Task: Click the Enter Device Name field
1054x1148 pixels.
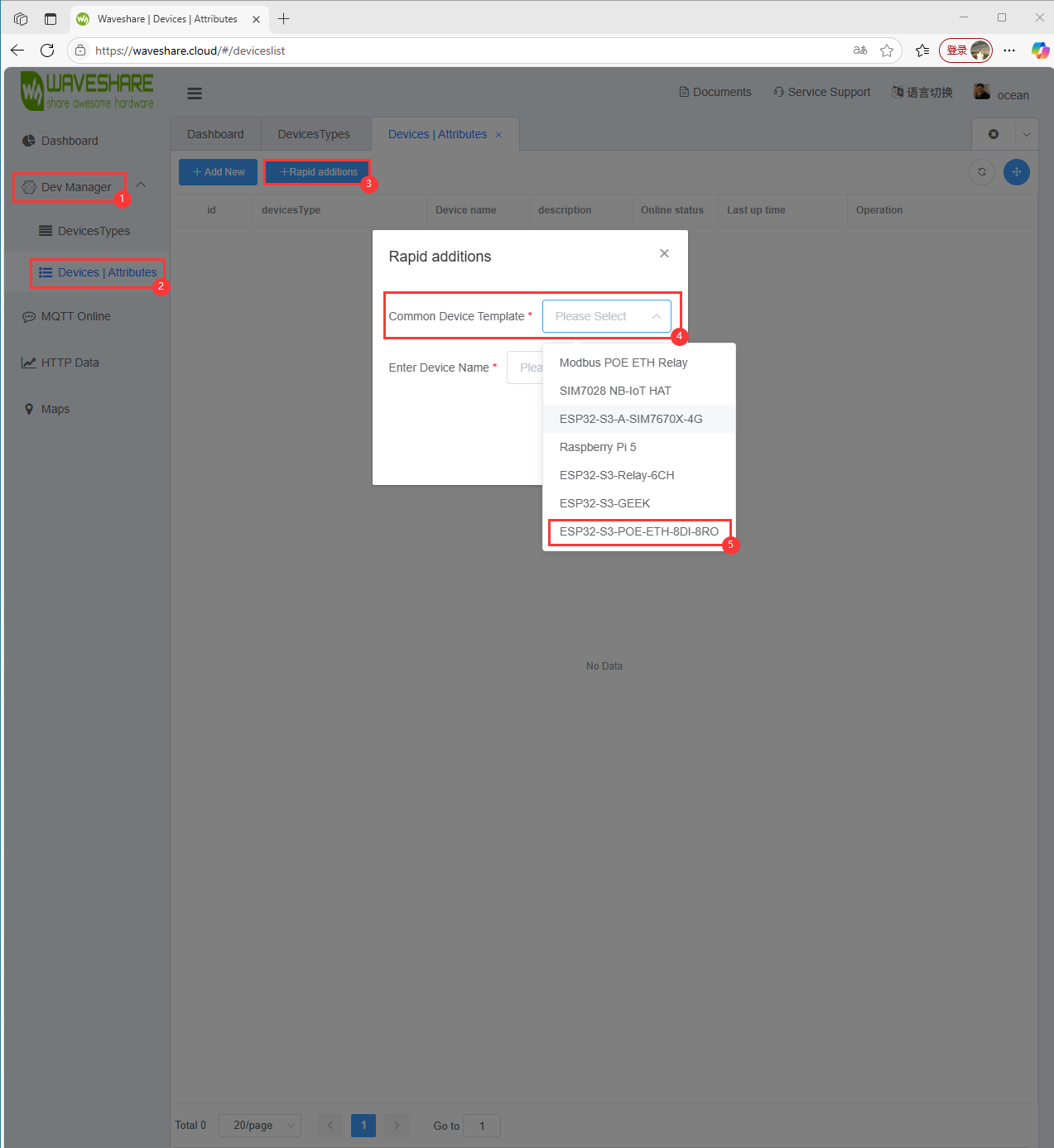Action: coord(525,367)
